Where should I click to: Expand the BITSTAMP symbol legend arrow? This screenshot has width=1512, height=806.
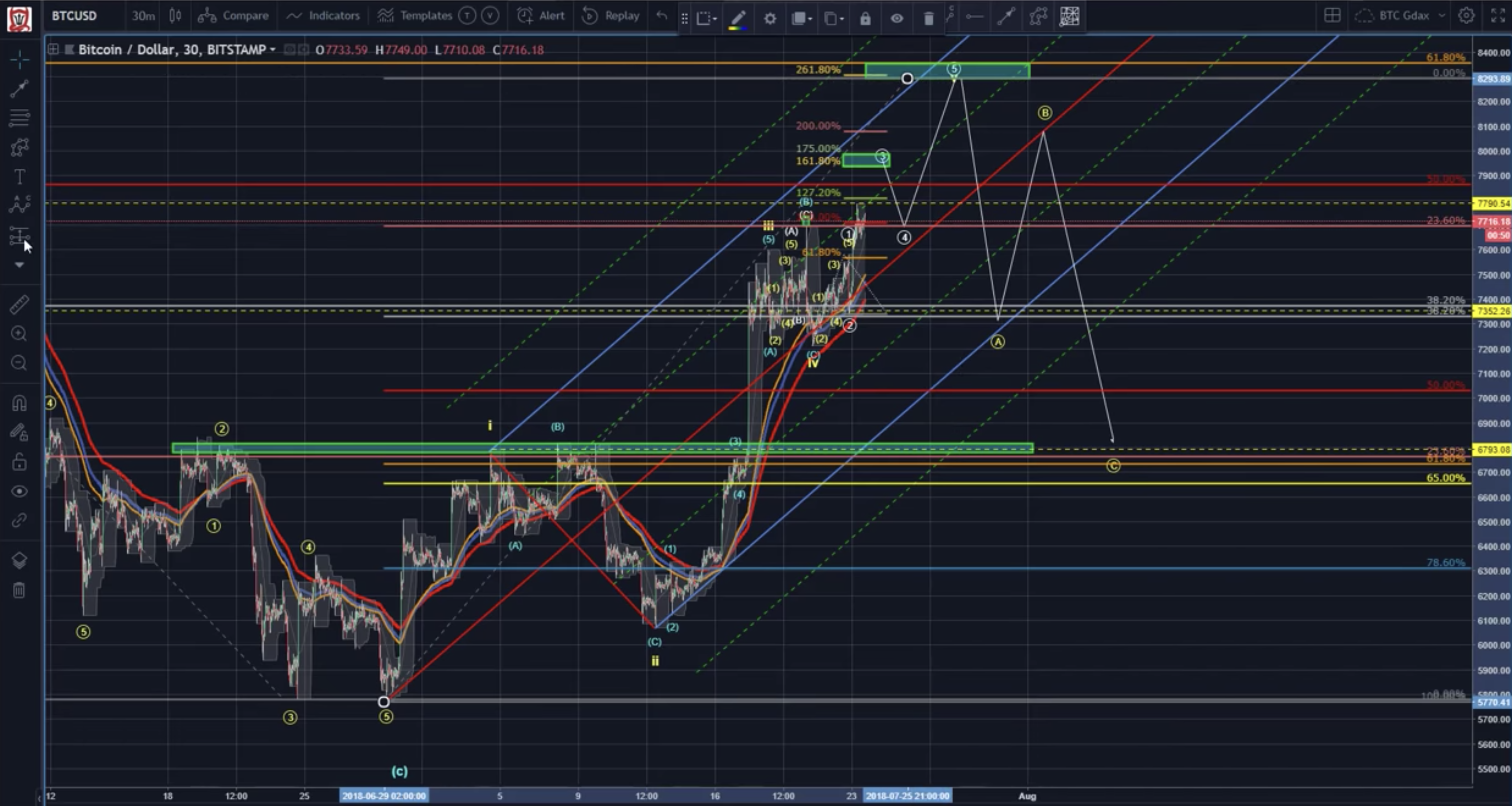click(x=272, y=50)
